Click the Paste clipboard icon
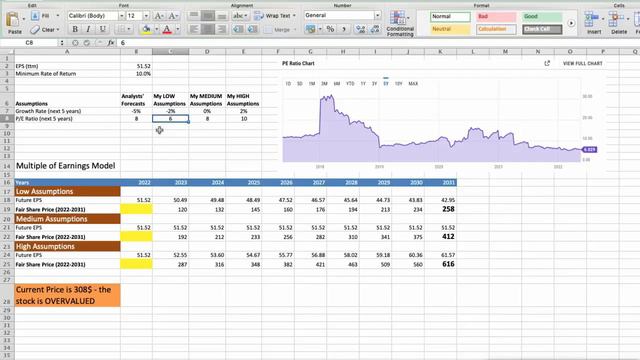 [x=13, y=19]
